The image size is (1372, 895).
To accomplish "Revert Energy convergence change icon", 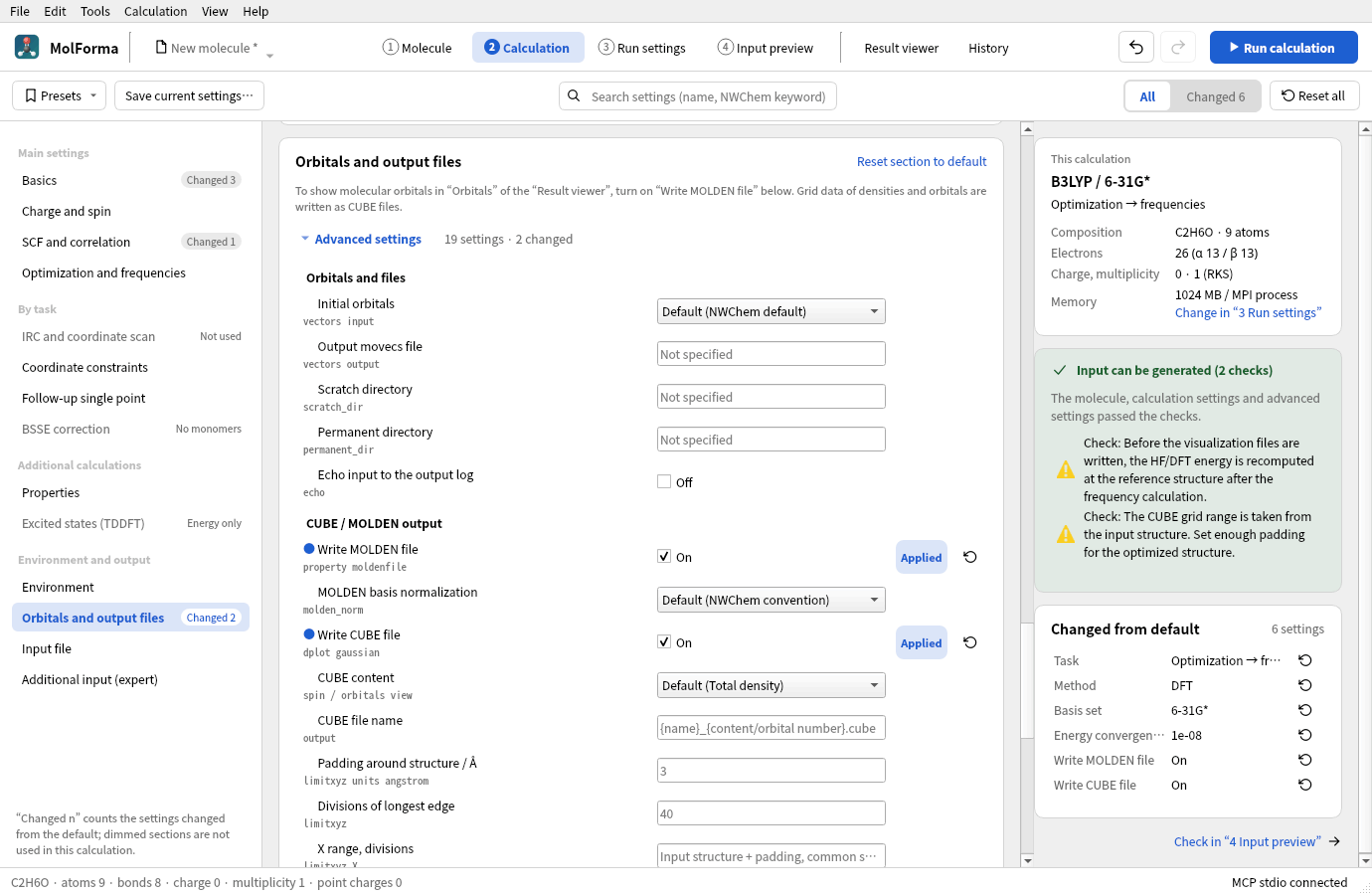I will pyautogui.click(x=1305, y=735).
